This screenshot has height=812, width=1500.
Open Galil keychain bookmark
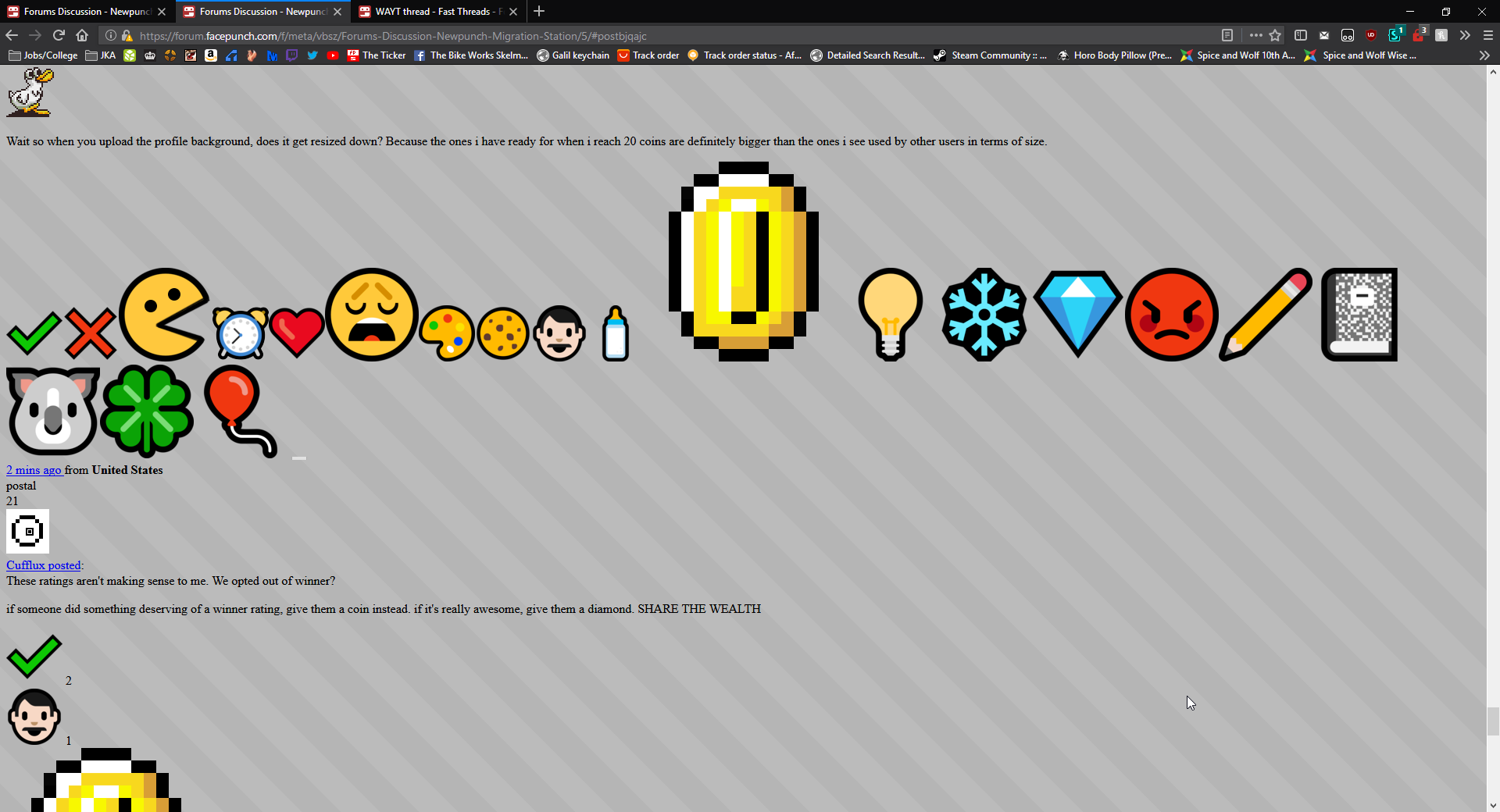pos(573,55)
